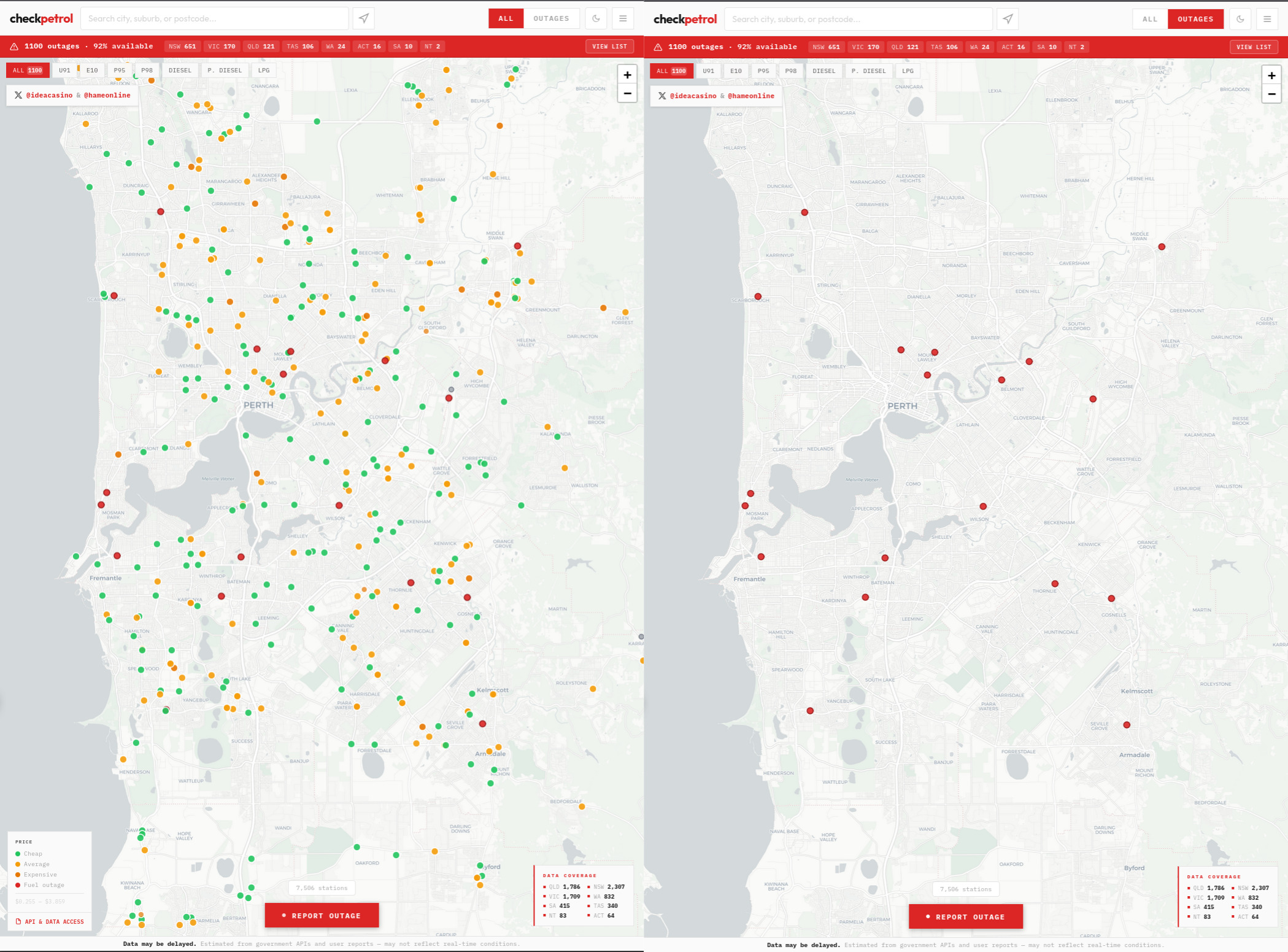Viewport: 1288px width, 952px height.
Task: Toggle dark mode moon icon in right pane
Action: [x=1240, y=19]
